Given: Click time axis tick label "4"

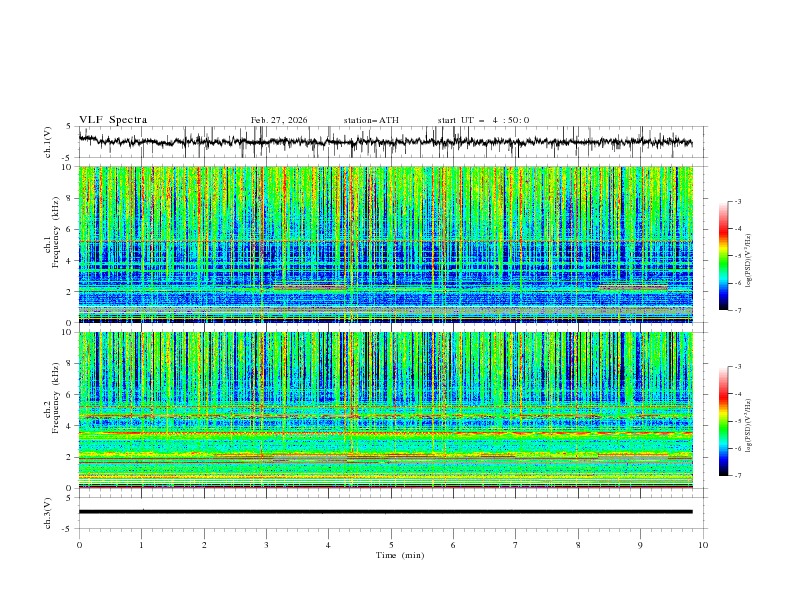Looking at the screenshot, I should point(328,545).
